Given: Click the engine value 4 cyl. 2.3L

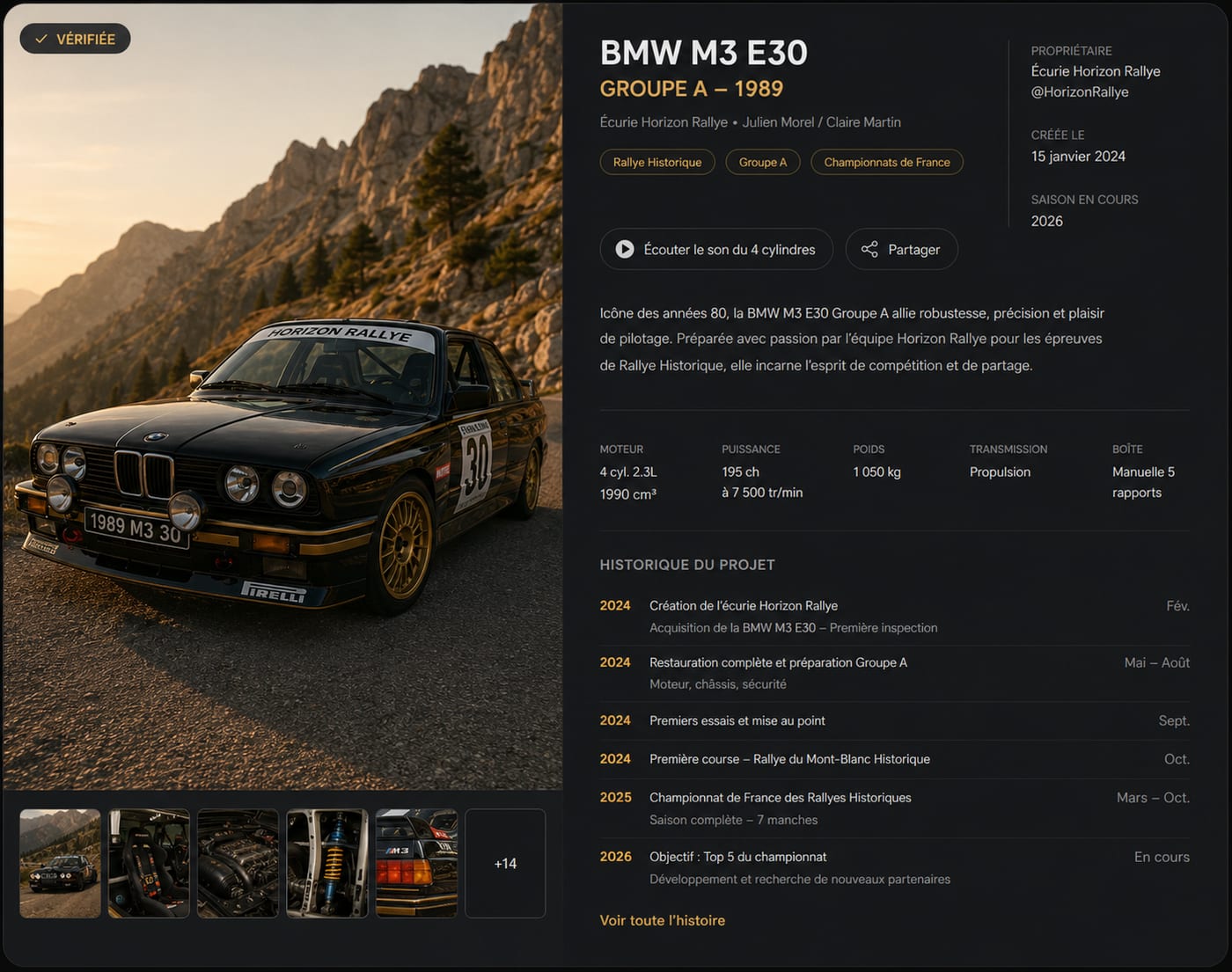Looking at the screenshot, I should [628, 471].
